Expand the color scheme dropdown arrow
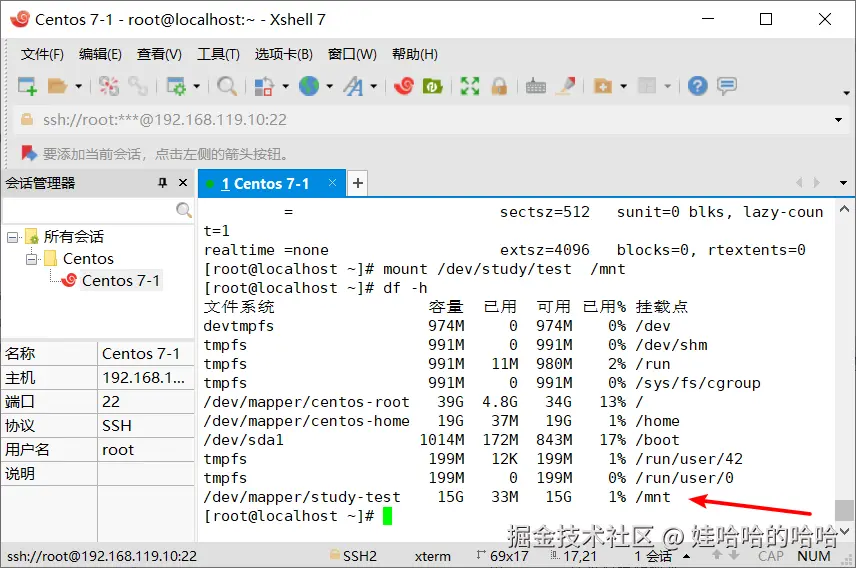 (x=285, y=86)
